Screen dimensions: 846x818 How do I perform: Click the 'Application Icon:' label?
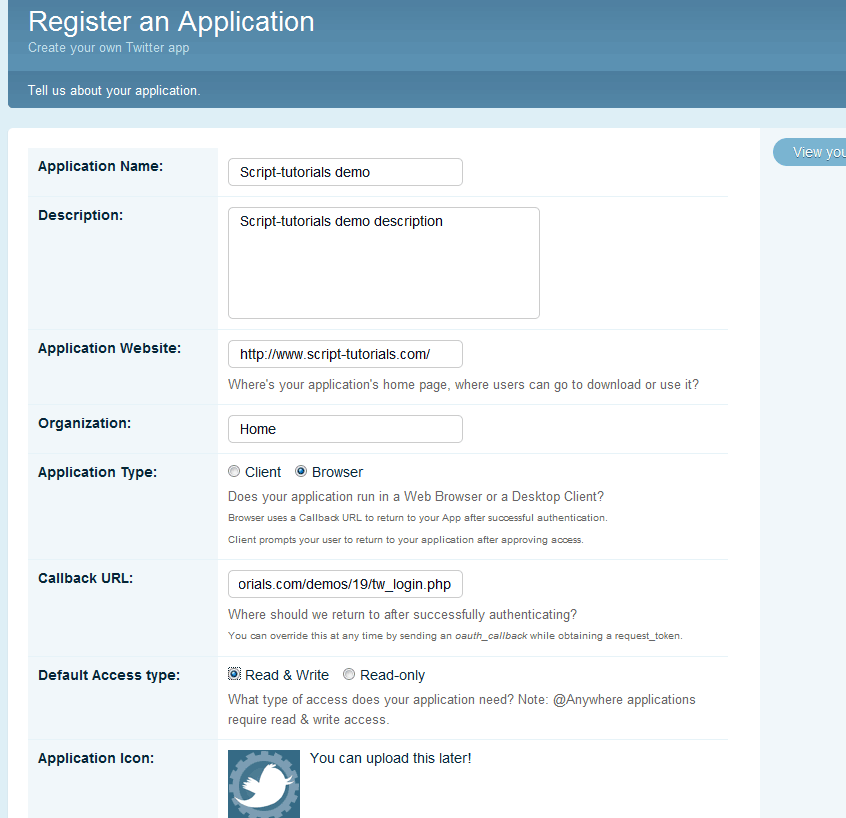pos(96,759)
